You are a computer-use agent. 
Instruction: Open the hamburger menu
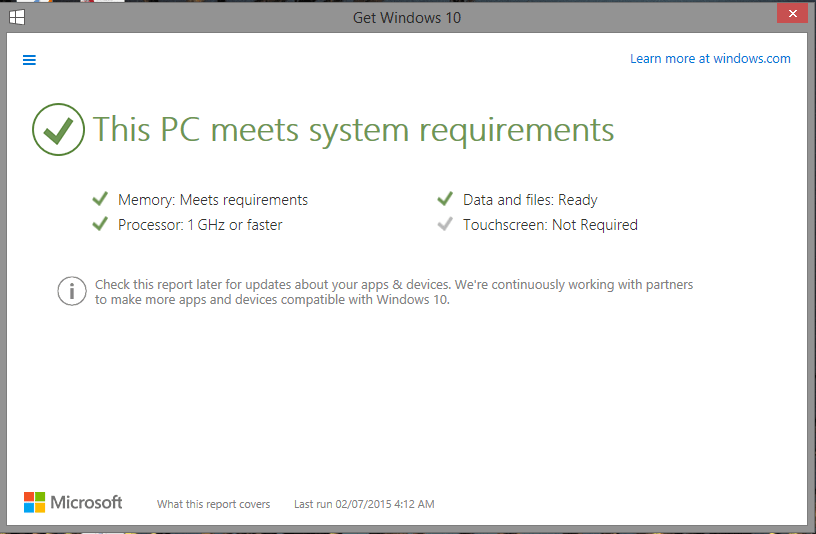click(29, 60)
